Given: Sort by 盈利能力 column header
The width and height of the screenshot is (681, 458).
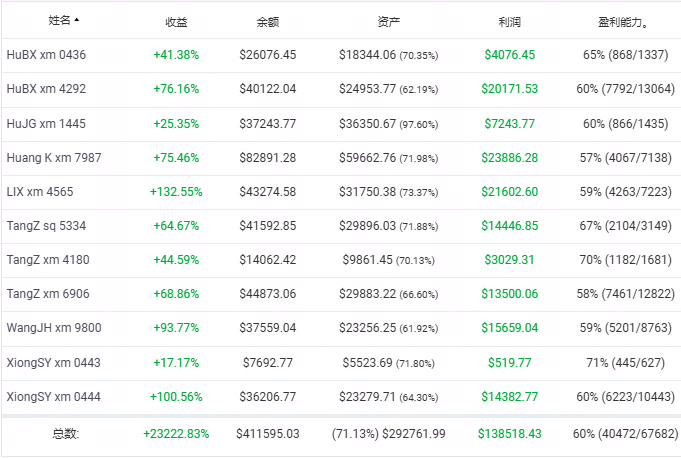Looking at the screenshot, I should click(623, 22).
